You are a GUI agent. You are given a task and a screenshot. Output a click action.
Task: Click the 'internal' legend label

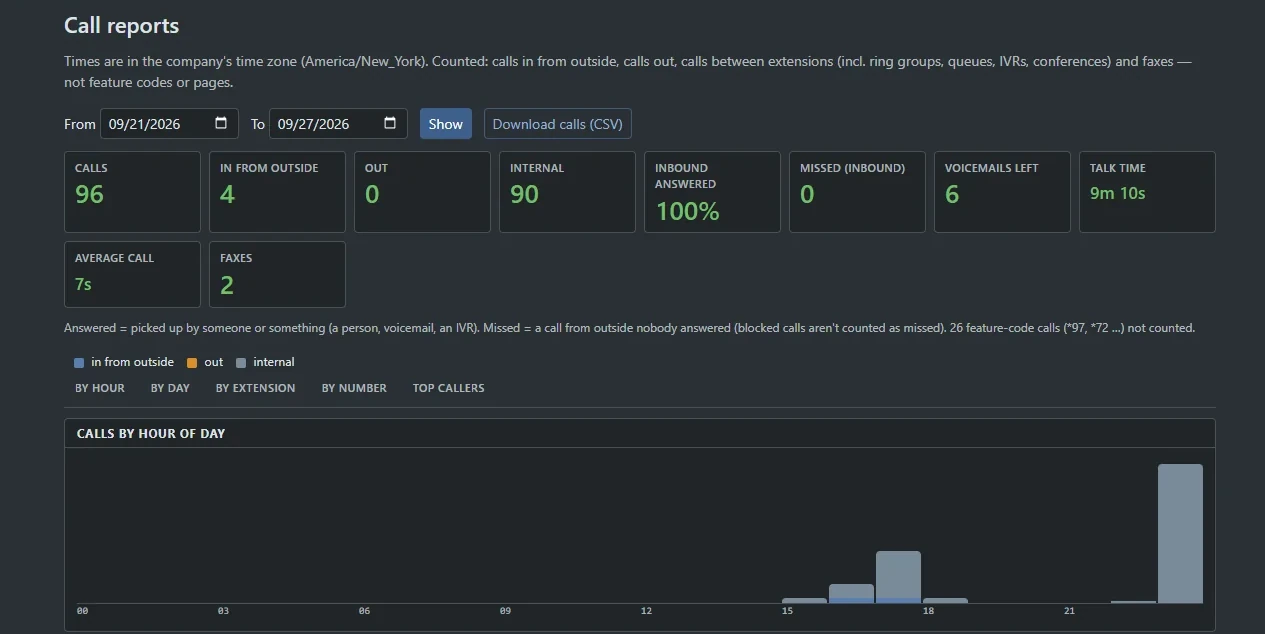click(274, 362)
